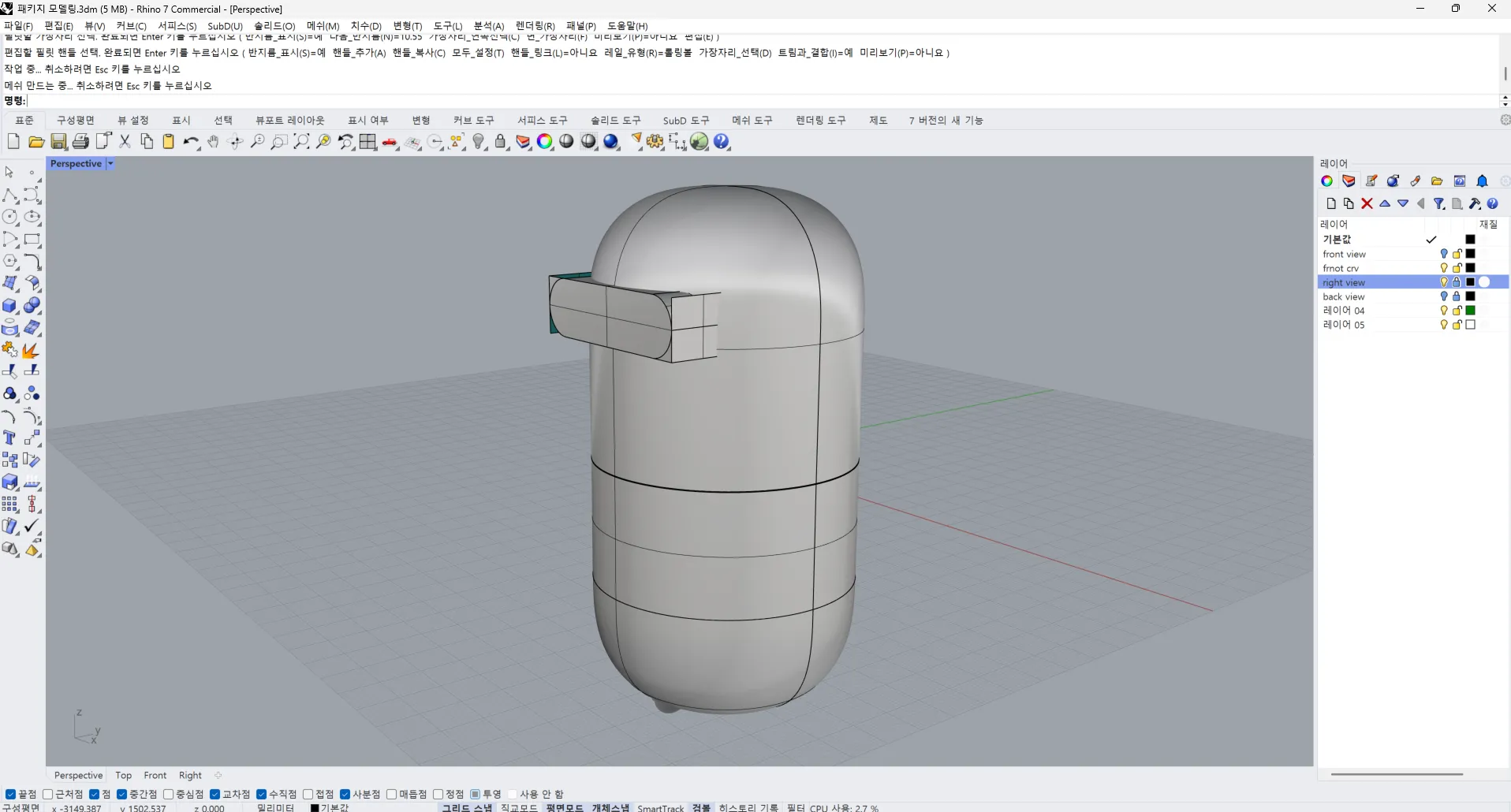Click the Undo arrow icon

click(x=191, y=141)
